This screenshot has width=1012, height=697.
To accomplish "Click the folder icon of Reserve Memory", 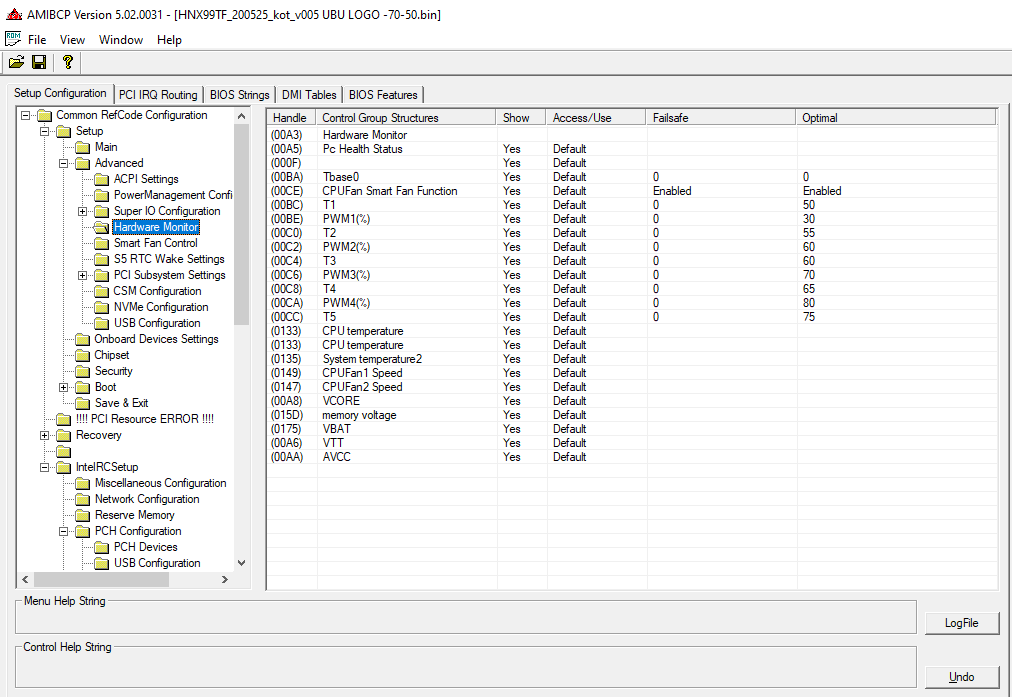I will pyautogui.click(x=82, y=515).
